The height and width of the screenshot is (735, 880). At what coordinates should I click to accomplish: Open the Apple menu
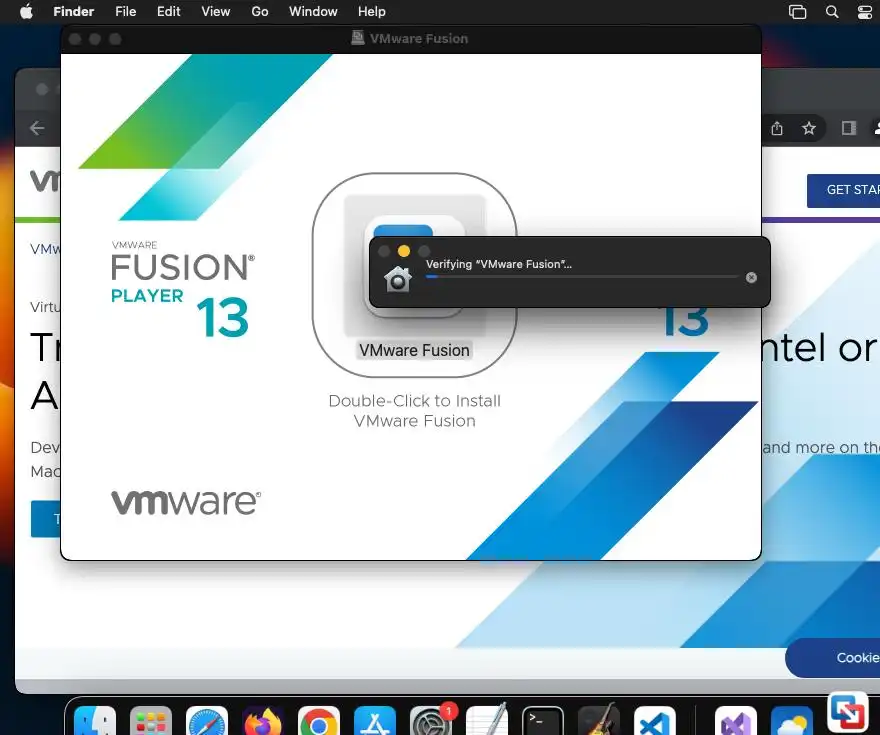pos(26,11)
